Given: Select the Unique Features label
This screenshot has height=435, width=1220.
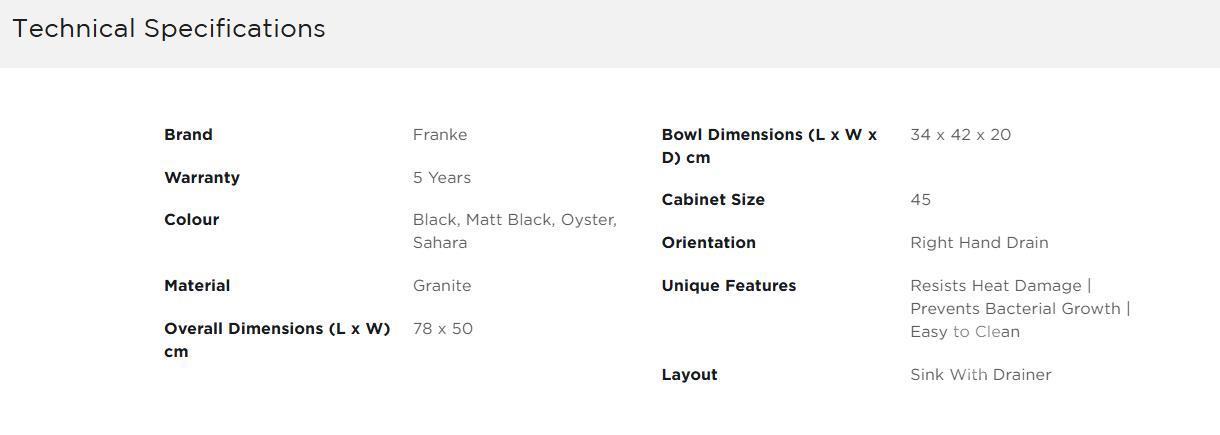Looking at the screenshot, I should click(729, 286).
